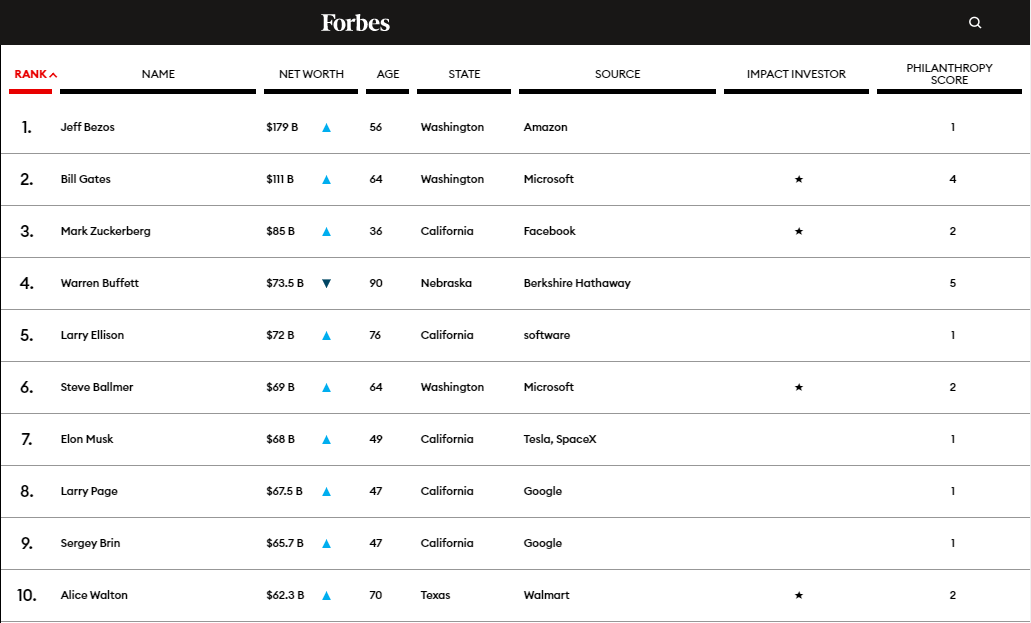
Task: Sort by Philanthropy Score column header
Action: click(x=949, y=74)
